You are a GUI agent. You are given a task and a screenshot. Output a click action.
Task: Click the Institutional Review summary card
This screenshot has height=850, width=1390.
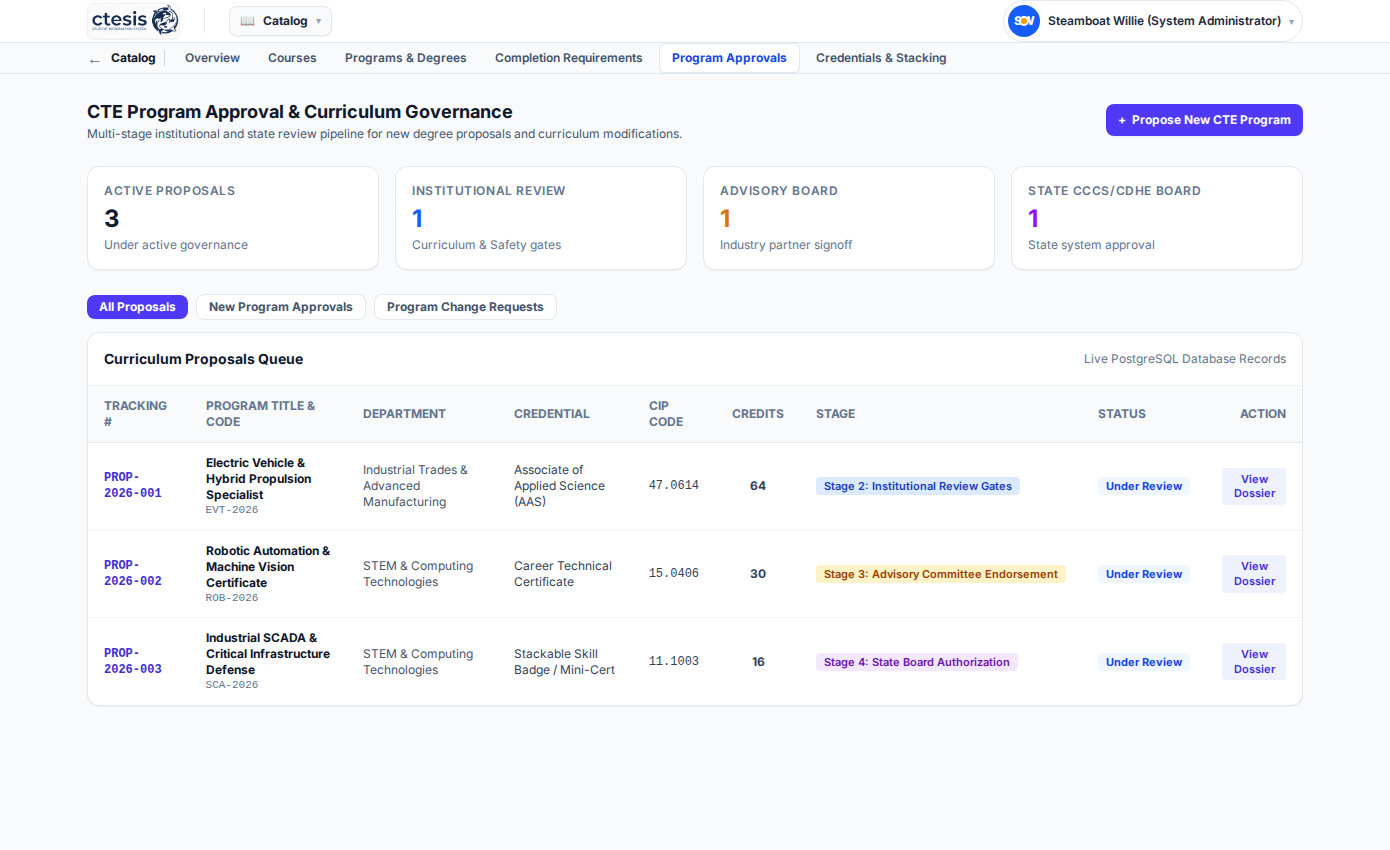pos(541,218)
